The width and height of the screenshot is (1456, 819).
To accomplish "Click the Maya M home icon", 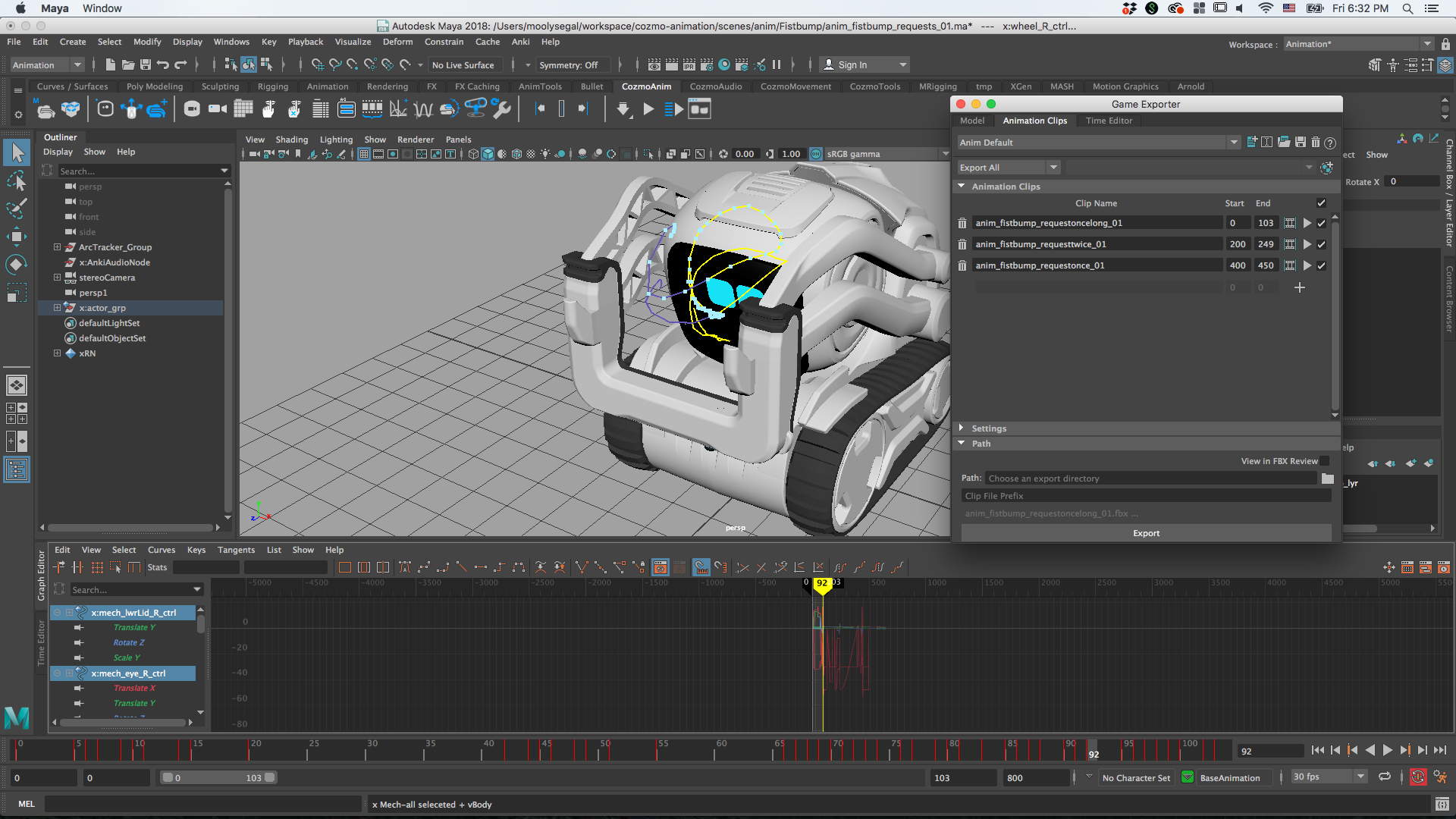I will coord(17,717).
